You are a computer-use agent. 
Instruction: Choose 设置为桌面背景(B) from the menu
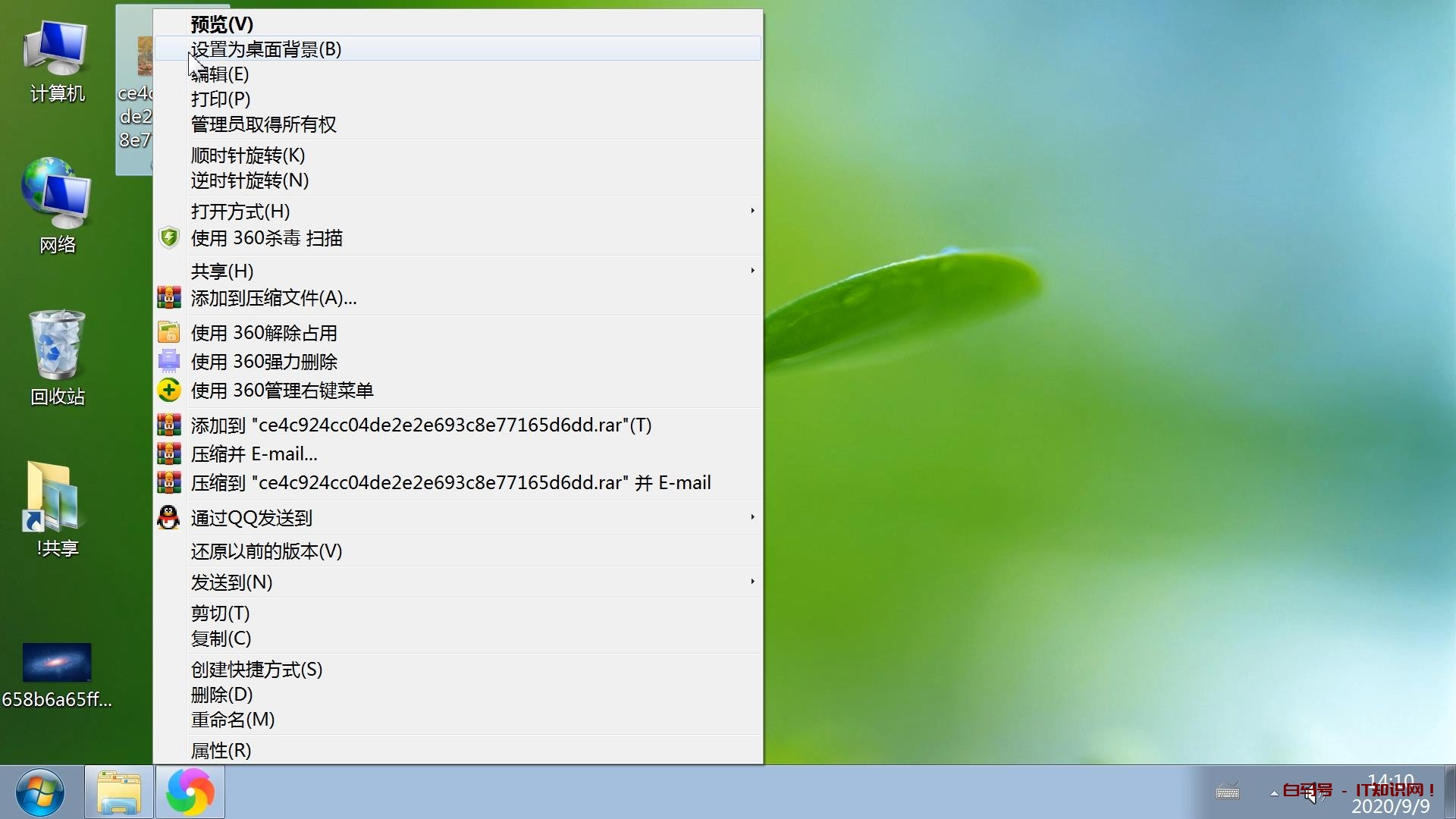click(x=265, y=49)
